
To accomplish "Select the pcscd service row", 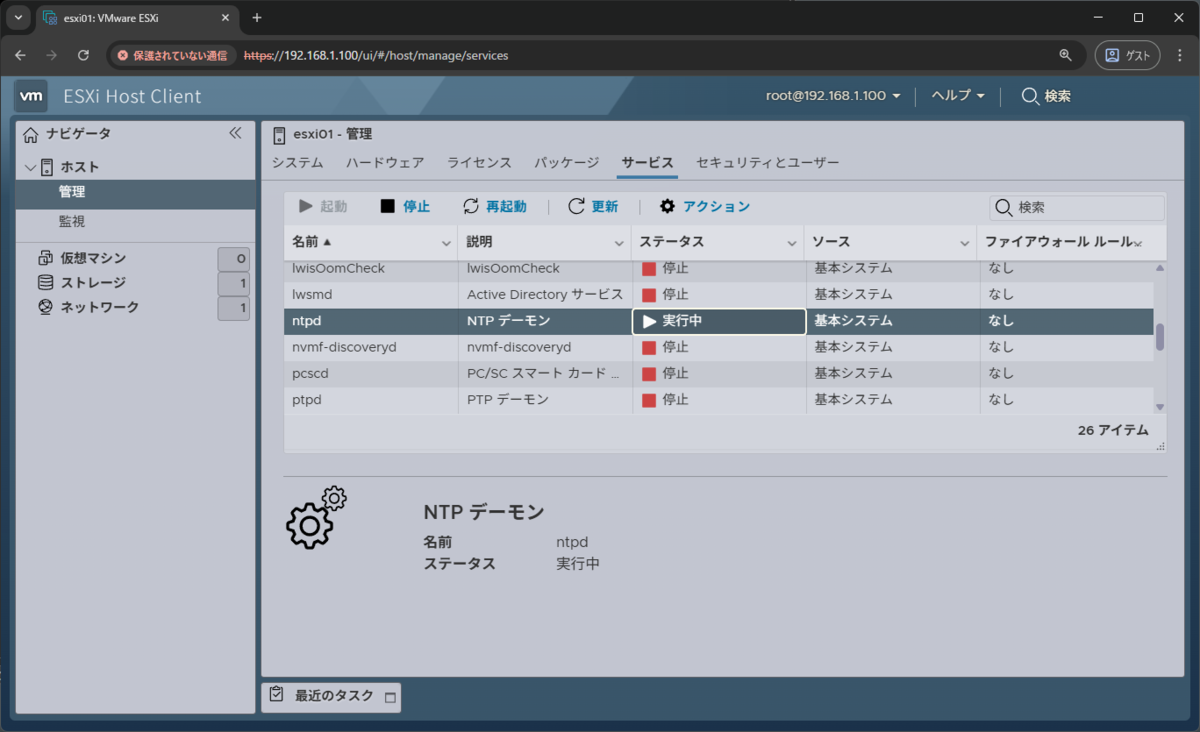I will pos(719,373).
